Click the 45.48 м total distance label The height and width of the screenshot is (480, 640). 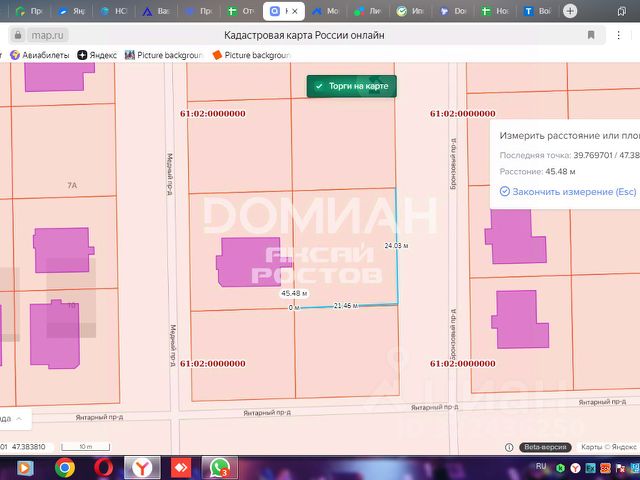click(294, 293)
